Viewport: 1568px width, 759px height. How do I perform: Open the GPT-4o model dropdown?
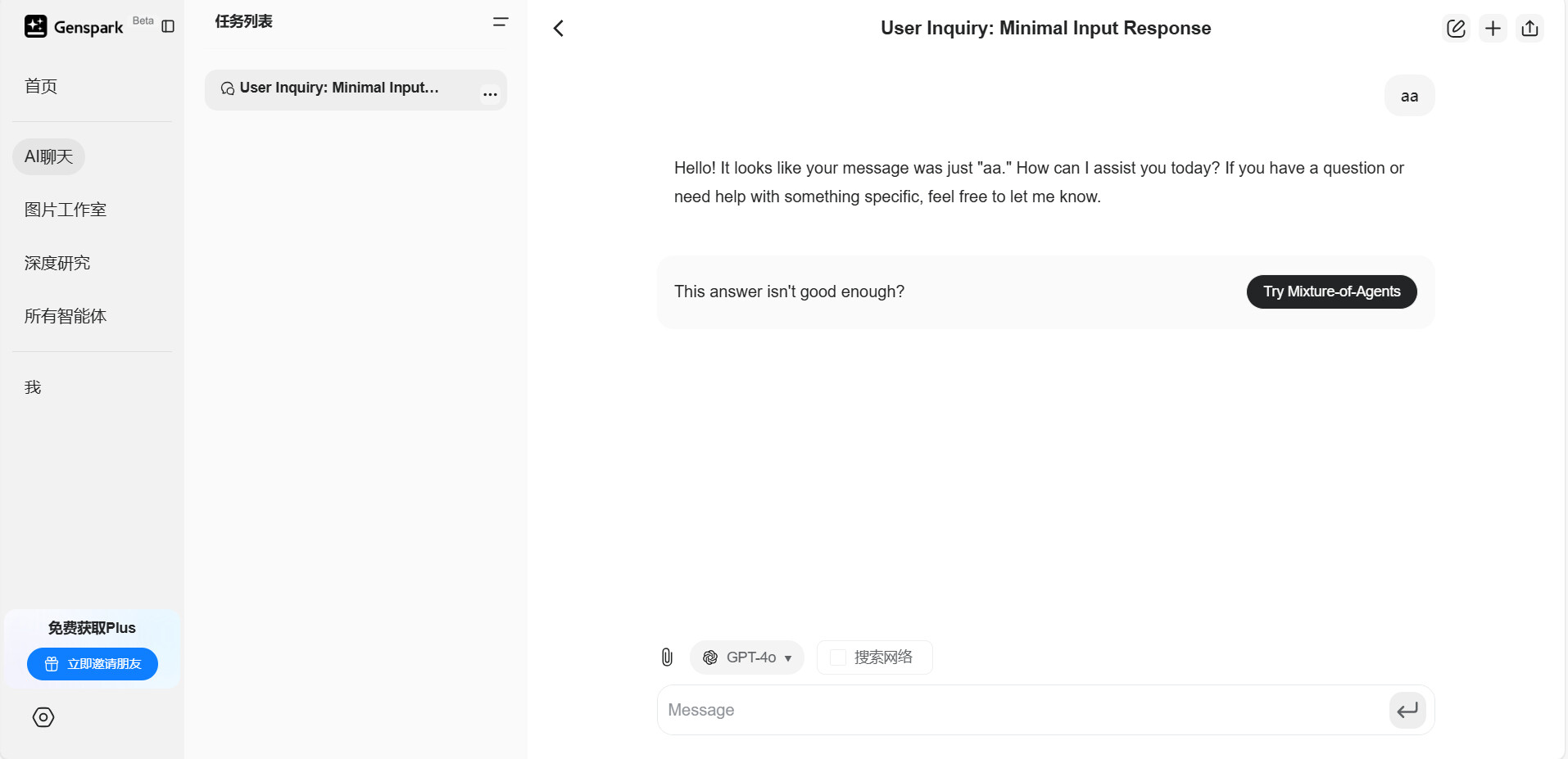[x=747, y=657]
